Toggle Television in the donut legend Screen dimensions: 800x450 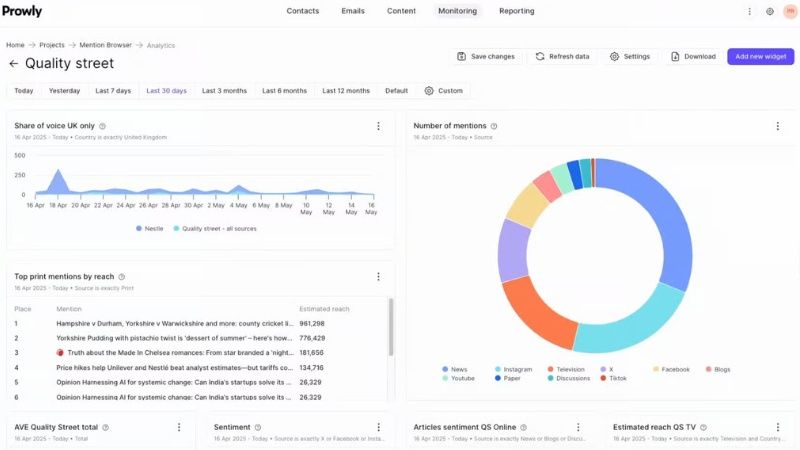point(566,369)
